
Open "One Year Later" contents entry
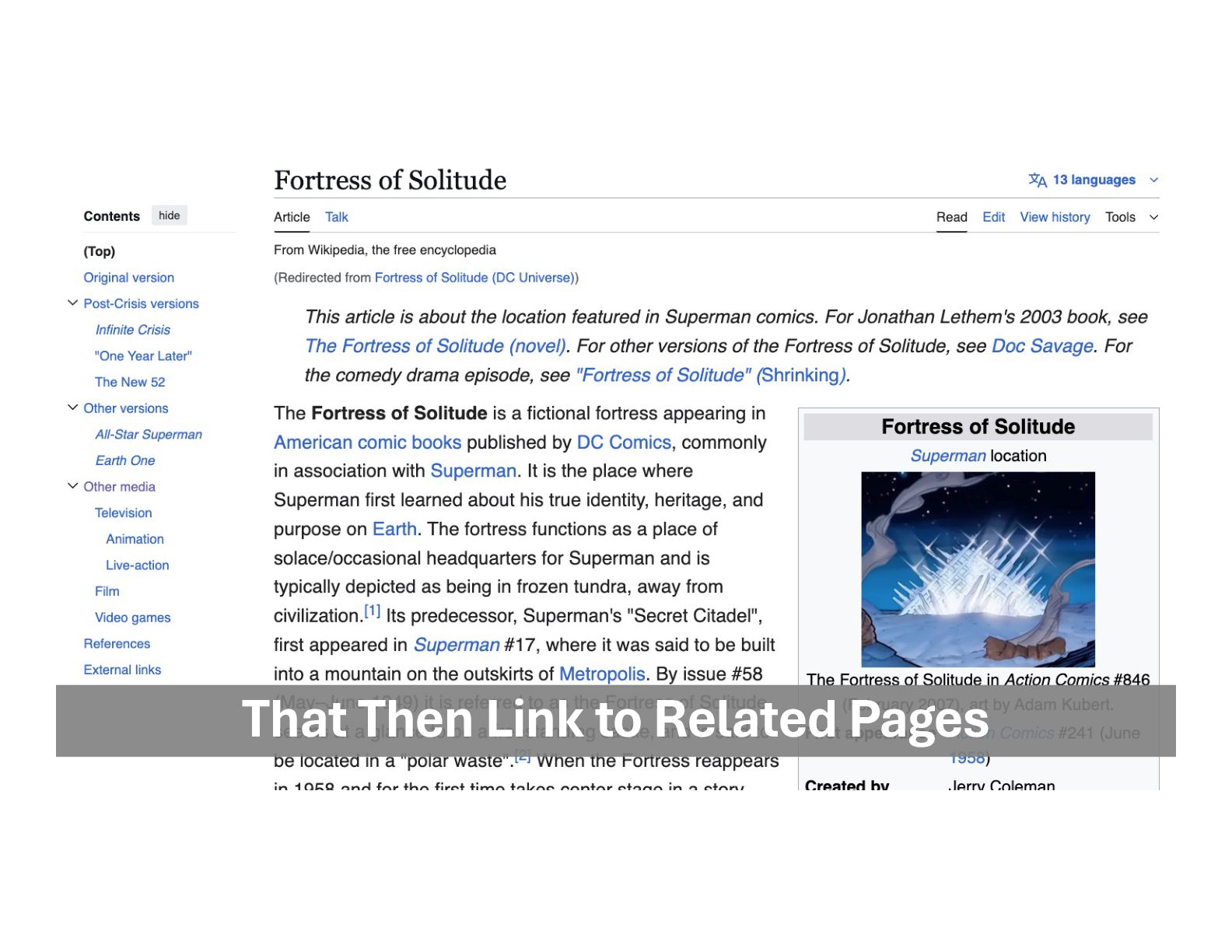coord(143,356)
